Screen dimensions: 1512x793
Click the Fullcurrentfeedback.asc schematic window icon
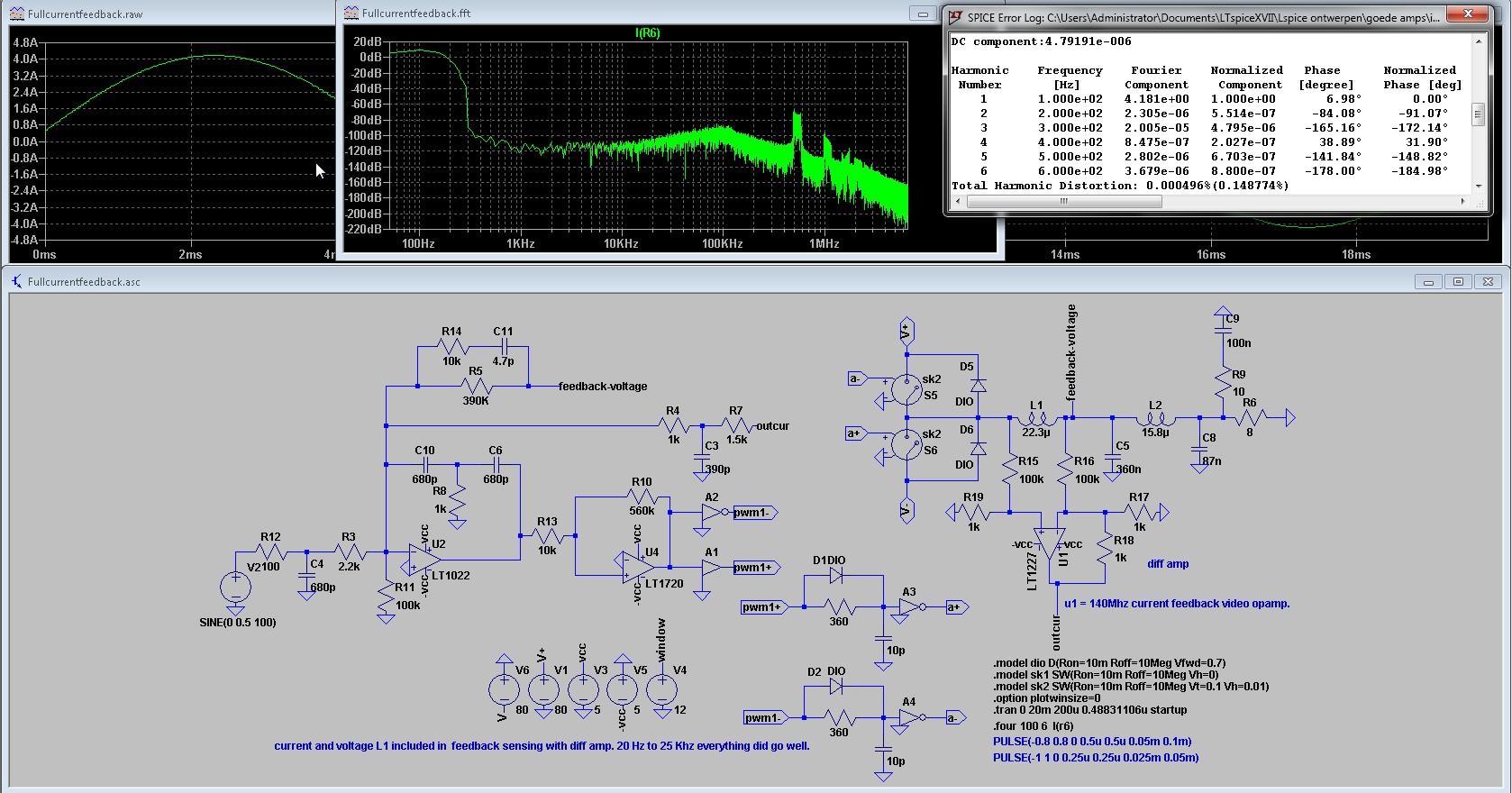17,281
